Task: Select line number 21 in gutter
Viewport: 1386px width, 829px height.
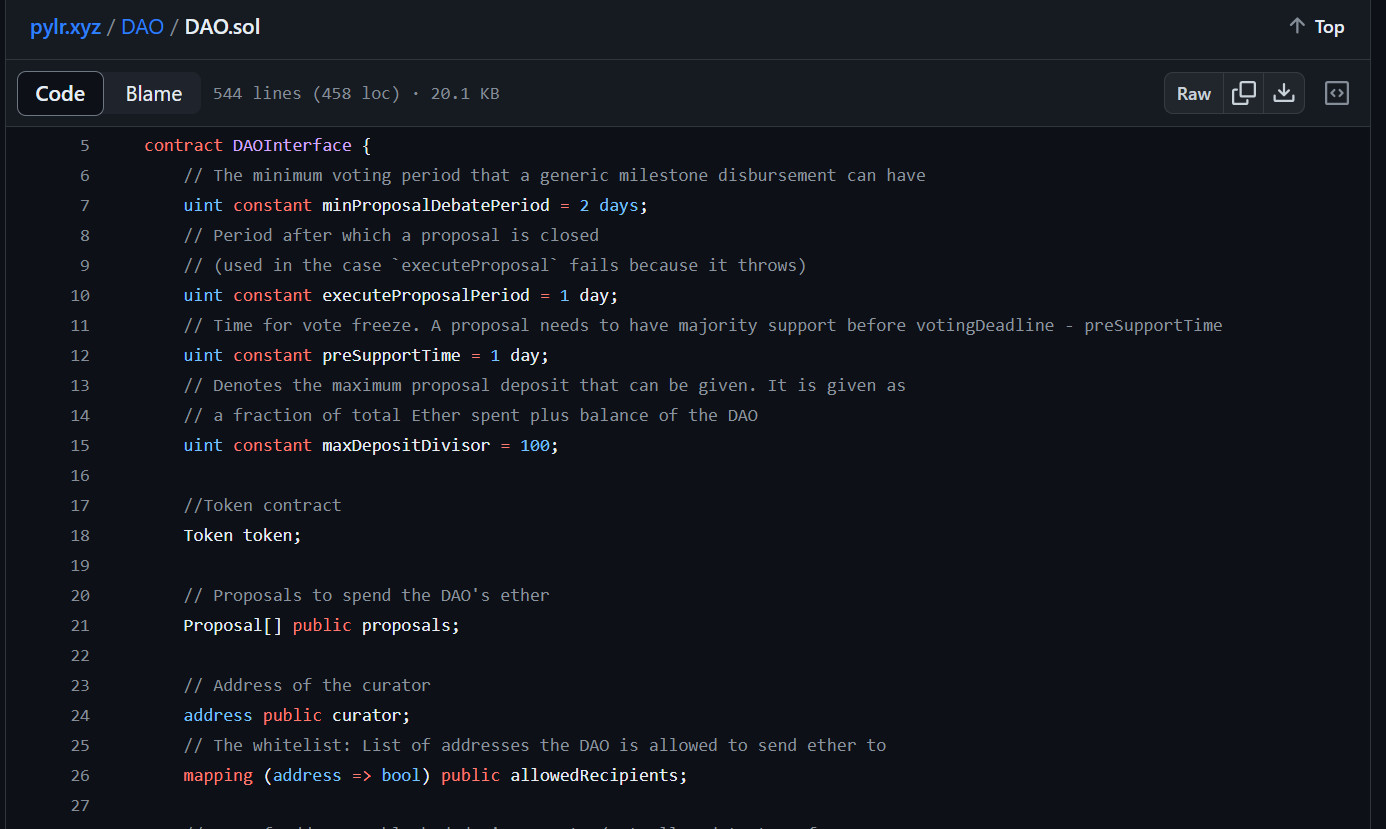Action: [80, 626]
